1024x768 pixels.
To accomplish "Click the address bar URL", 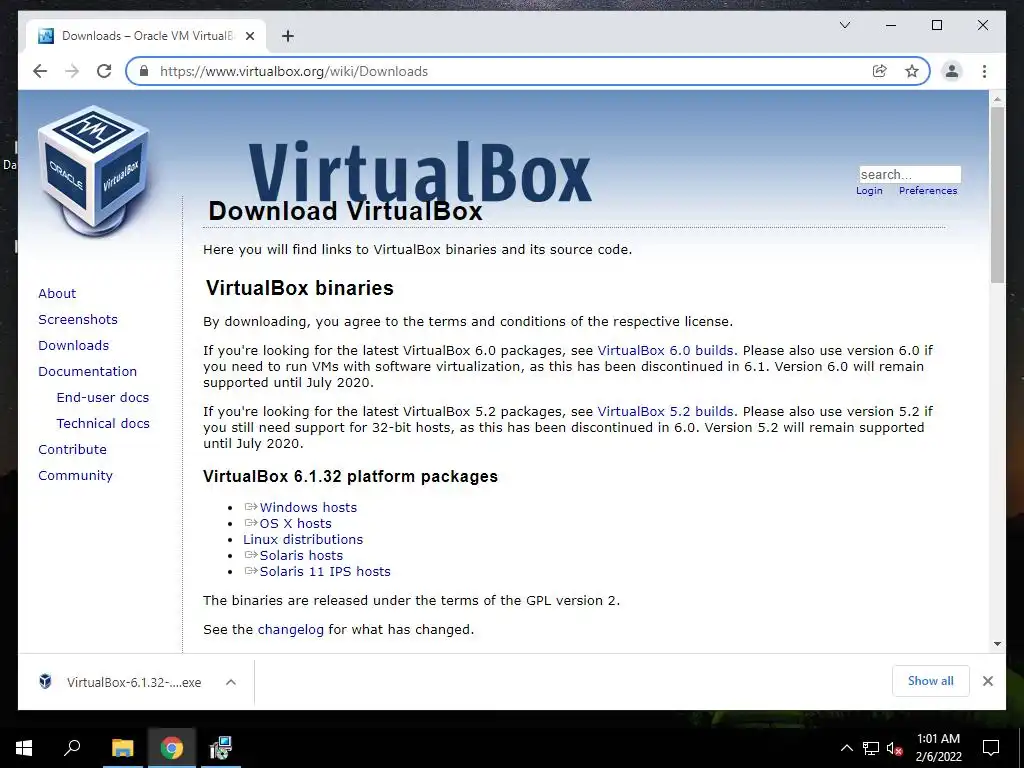I will coord(294,71).
